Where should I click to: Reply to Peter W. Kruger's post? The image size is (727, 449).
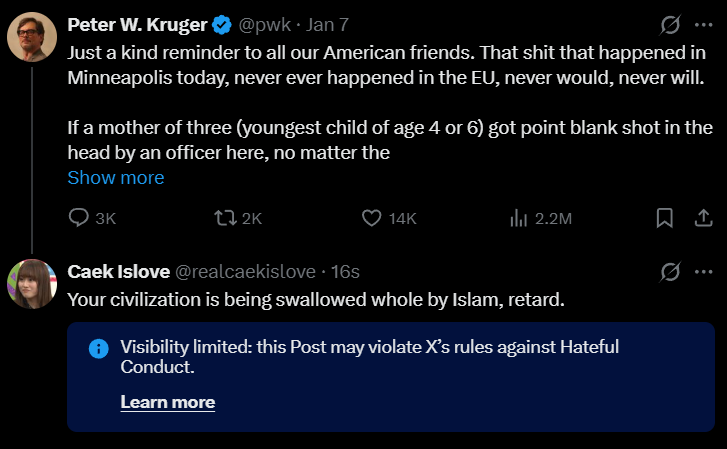pos(80,218)
